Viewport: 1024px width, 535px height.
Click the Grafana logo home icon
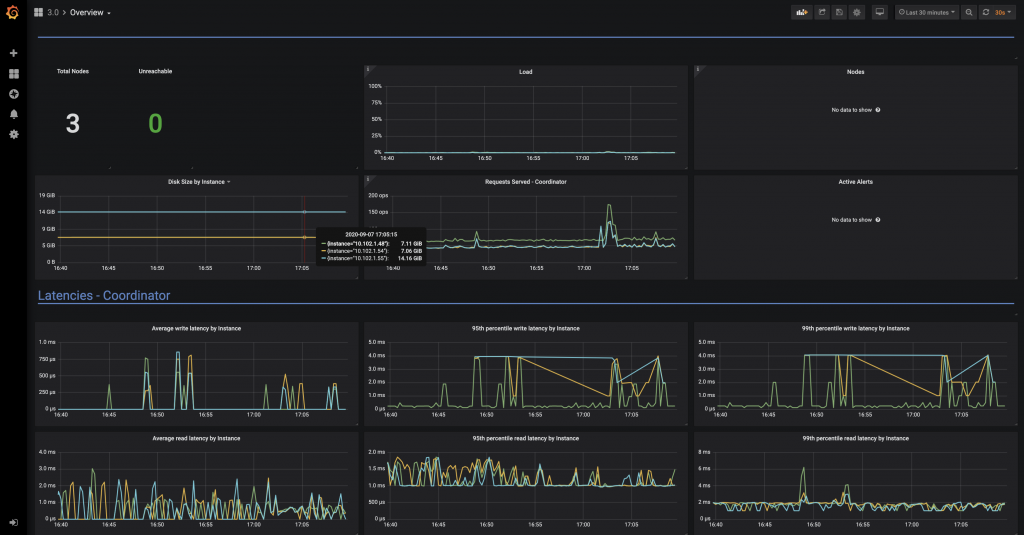(12, 12)
